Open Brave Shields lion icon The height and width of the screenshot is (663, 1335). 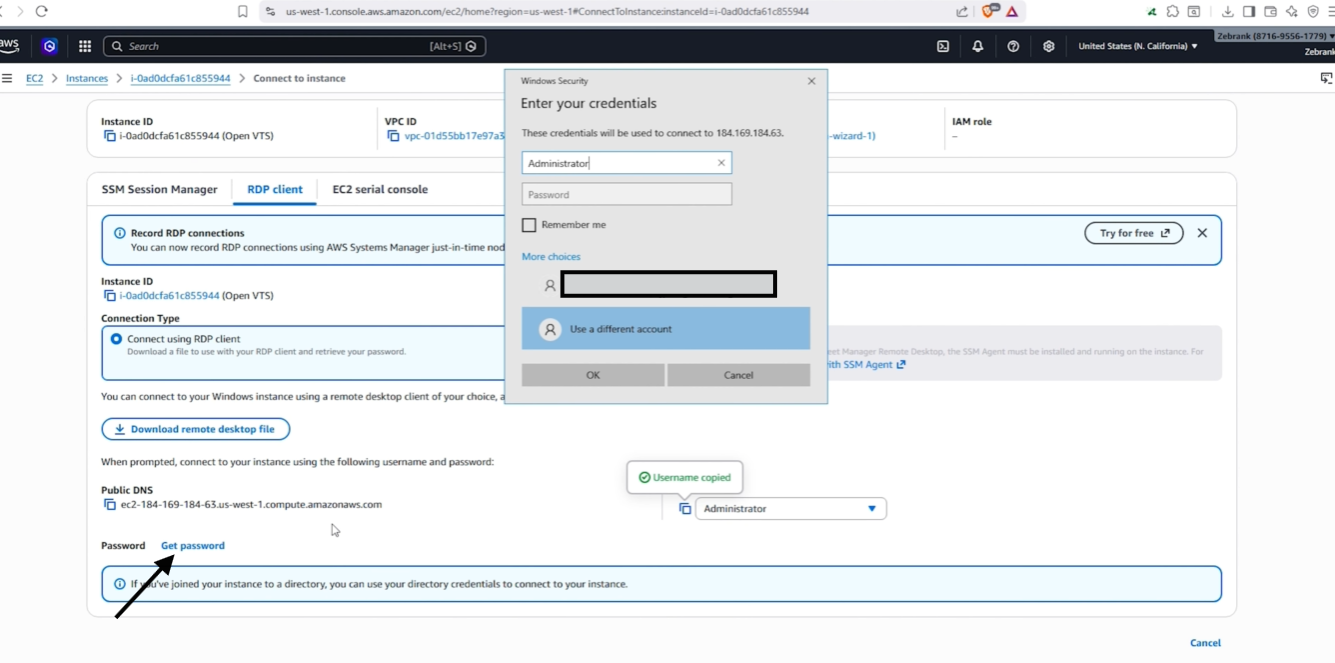[x=989, y=11]
